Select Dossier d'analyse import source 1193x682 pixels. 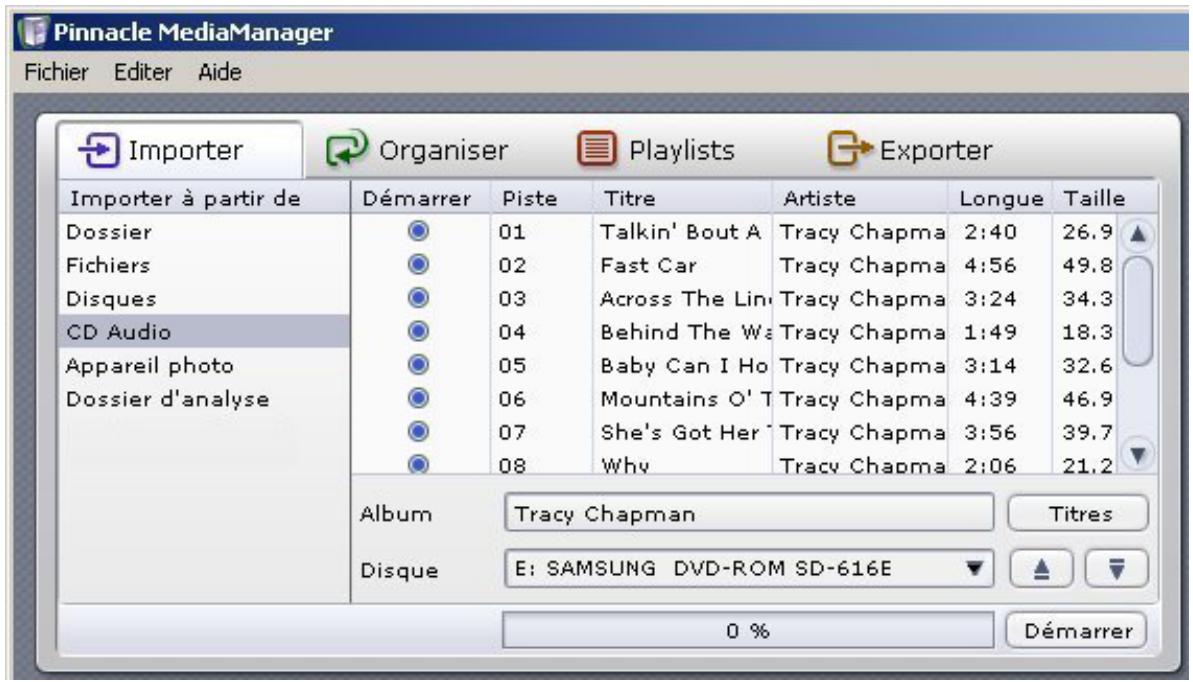point(203,399)
